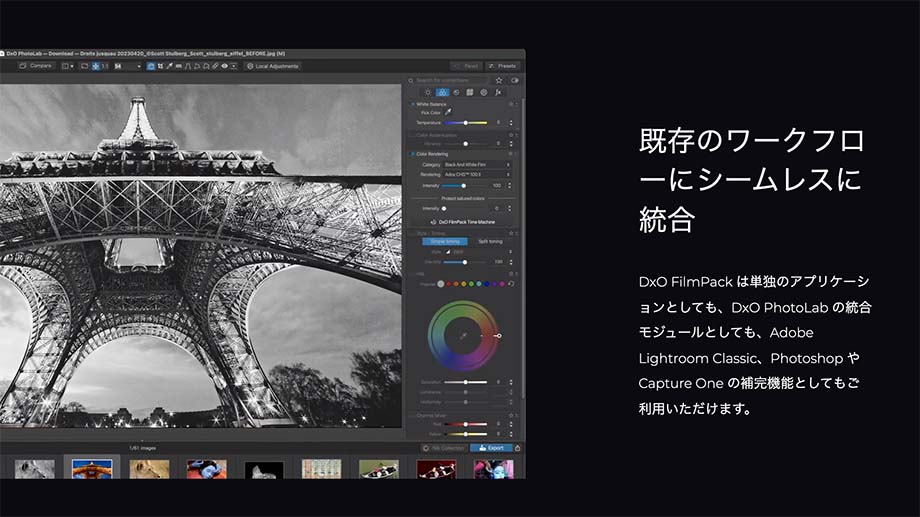Select the orange HSL channel swatch
The height and width of the screenshot is (517, 920).
pos(456,284)
